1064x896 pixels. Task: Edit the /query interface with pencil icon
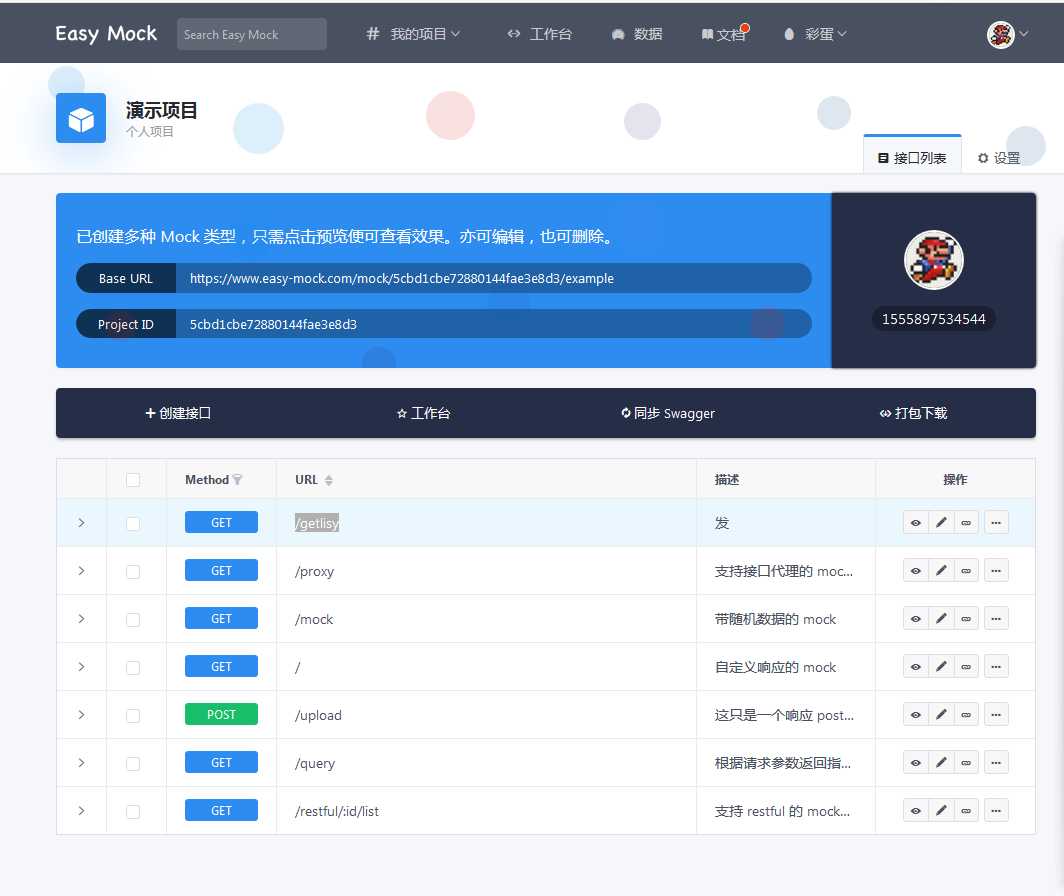(940, 763)
